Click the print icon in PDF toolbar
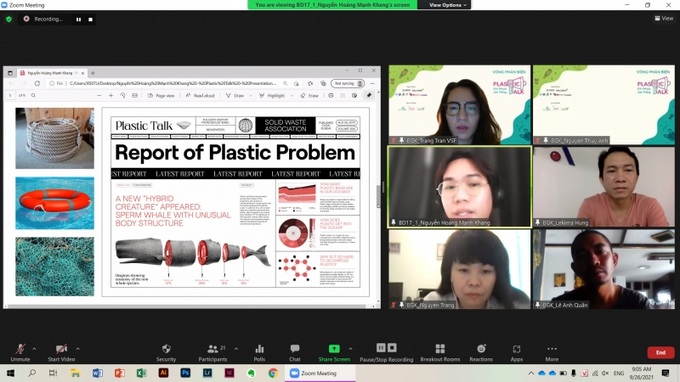Image resolution: width=680 pixels, height=382 pixels. tap(331, 95)
